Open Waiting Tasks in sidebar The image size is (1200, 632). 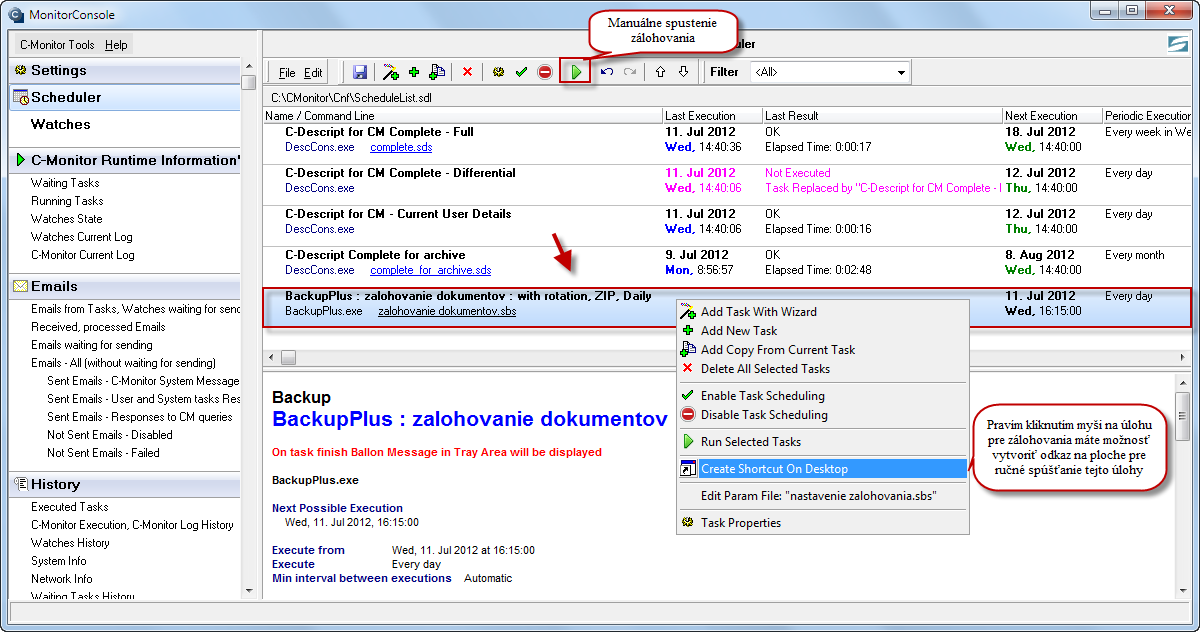[65, 183]
